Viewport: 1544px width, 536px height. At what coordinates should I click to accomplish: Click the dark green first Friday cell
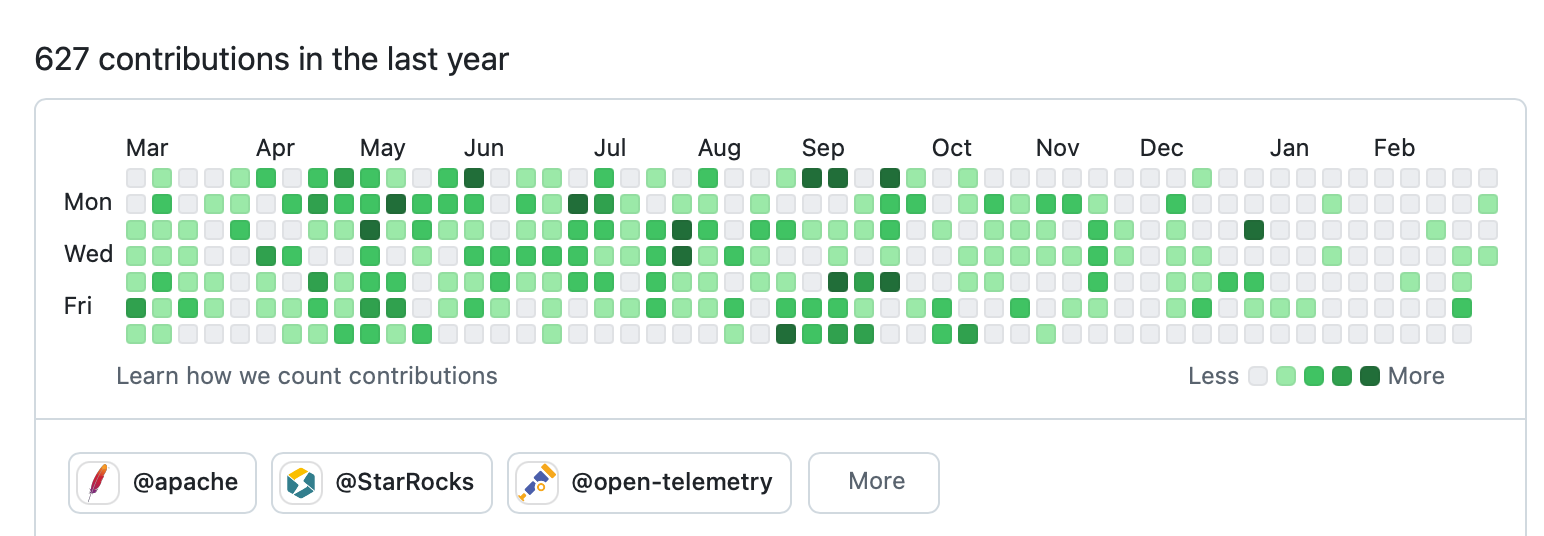136,307
